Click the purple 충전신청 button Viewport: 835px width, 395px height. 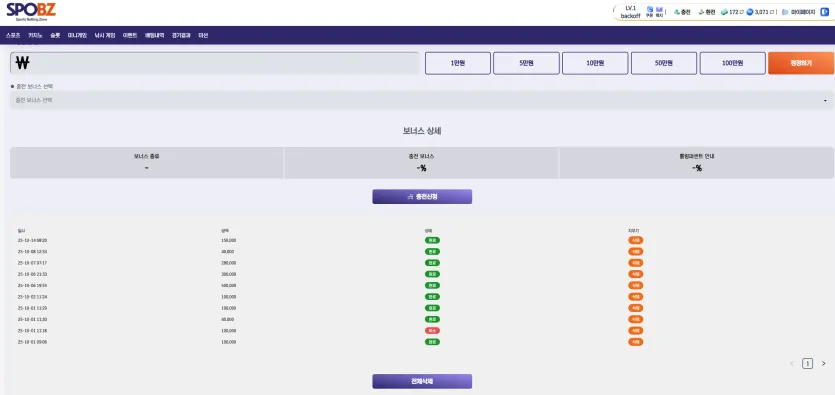(422, 196)
